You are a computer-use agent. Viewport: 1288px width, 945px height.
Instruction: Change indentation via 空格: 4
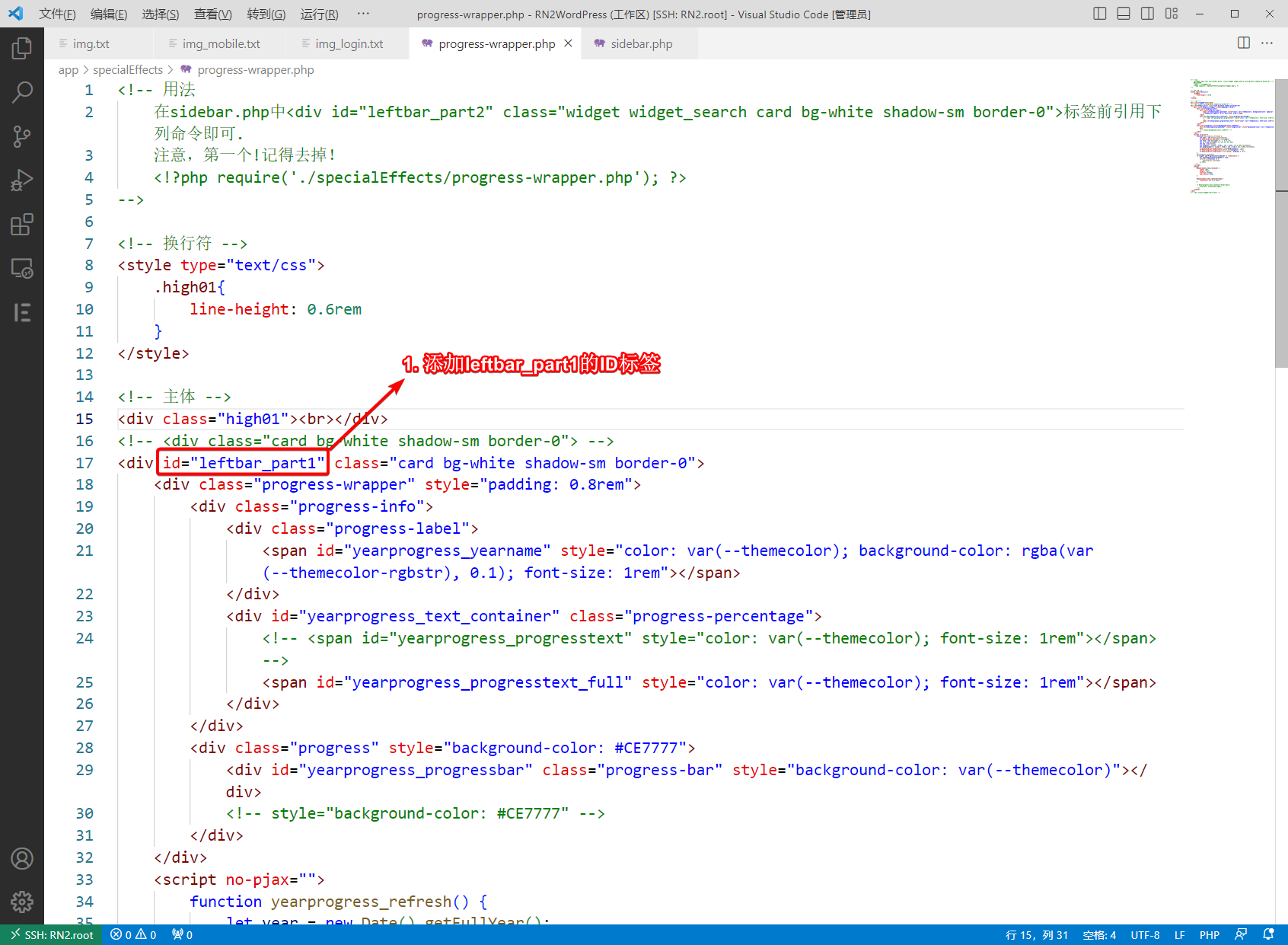point(1099,935)
